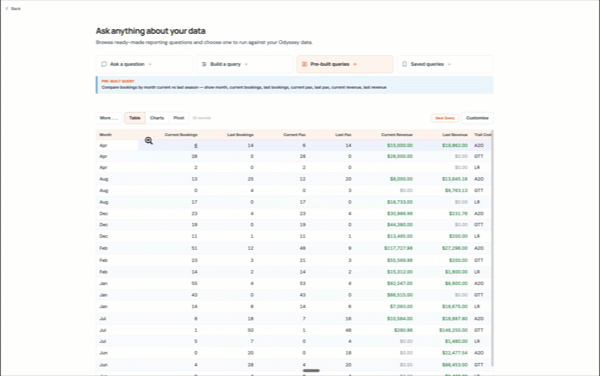Click the pre-built query description banner

point(295,85)
